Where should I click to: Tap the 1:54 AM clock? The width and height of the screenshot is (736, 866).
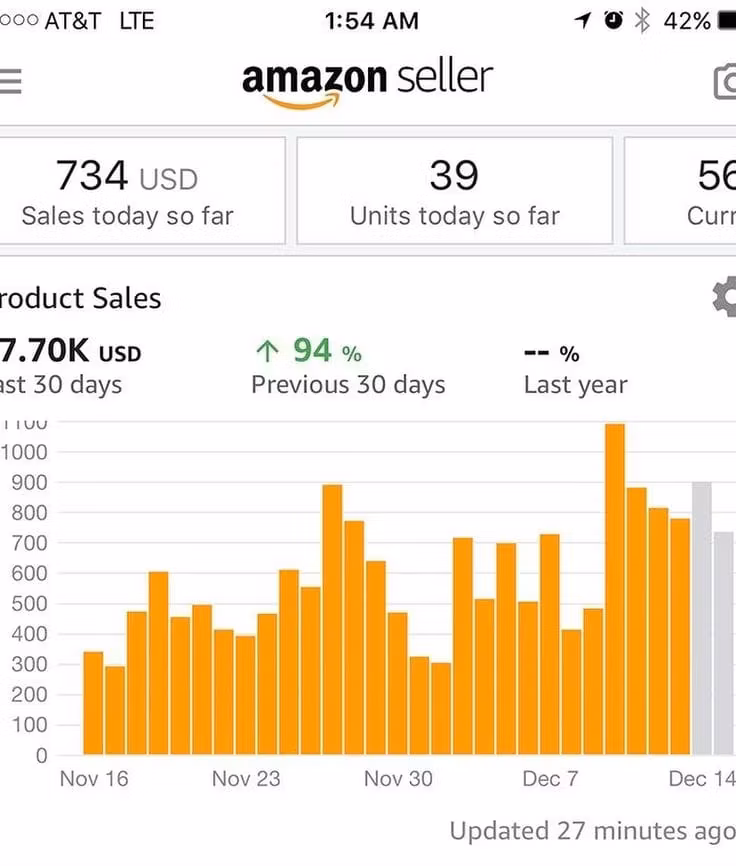point(372,21)
